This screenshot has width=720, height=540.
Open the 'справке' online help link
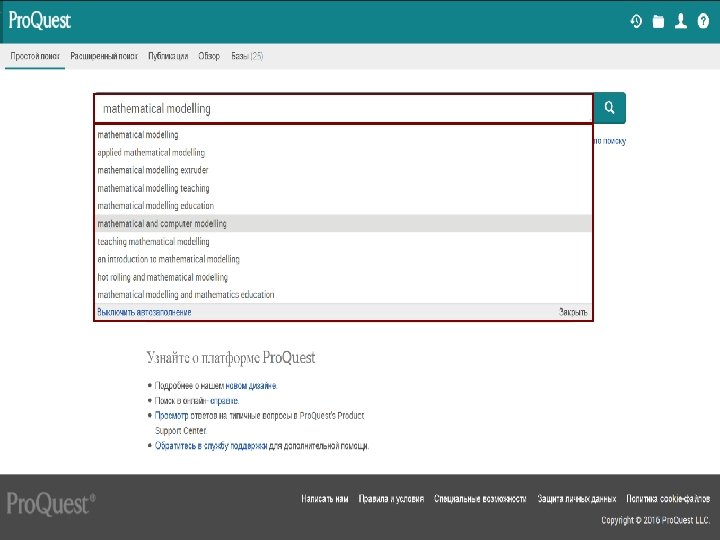coord(224,401)
